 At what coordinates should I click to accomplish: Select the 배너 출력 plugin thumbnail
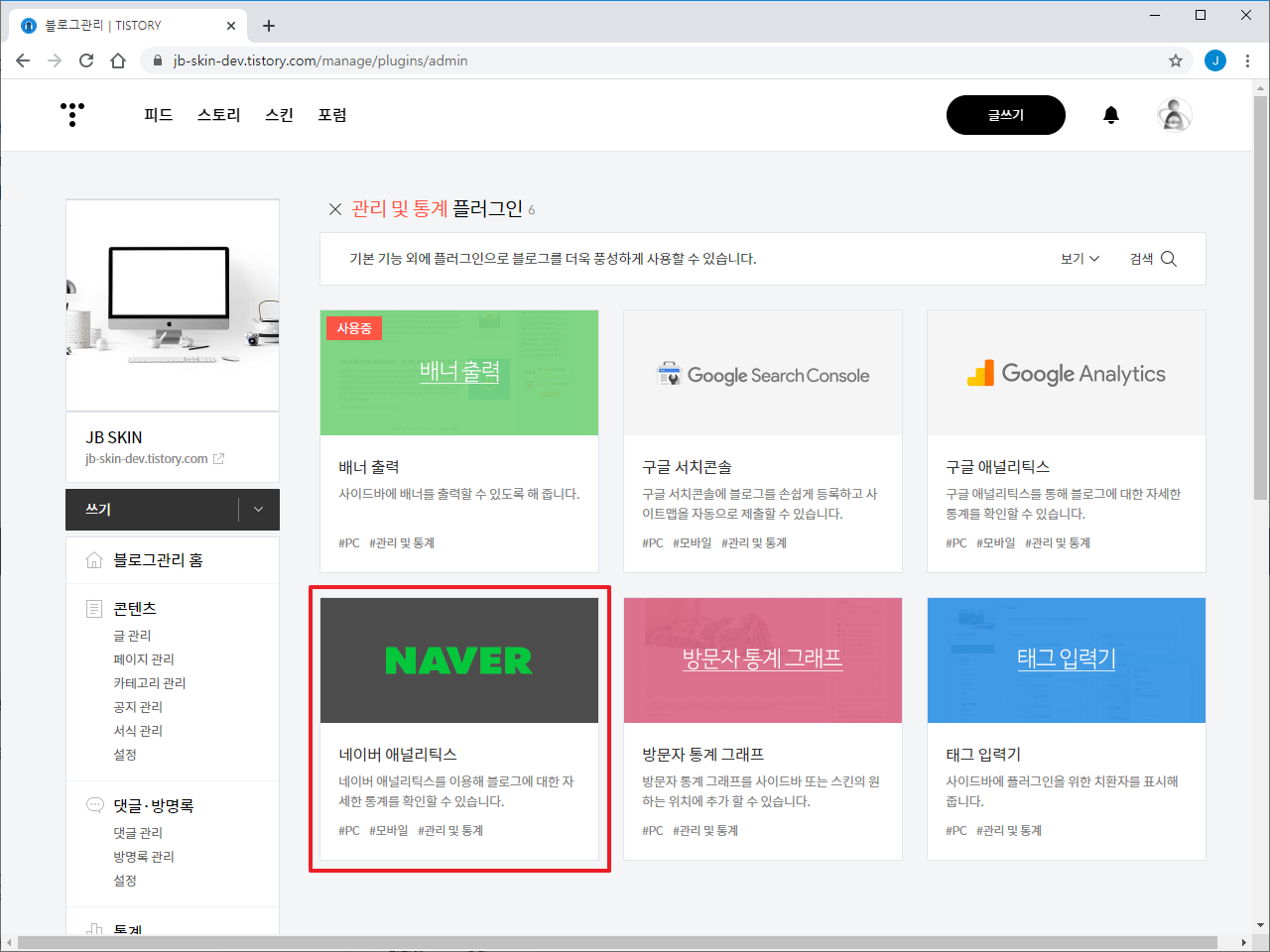(x=459, y=373)
